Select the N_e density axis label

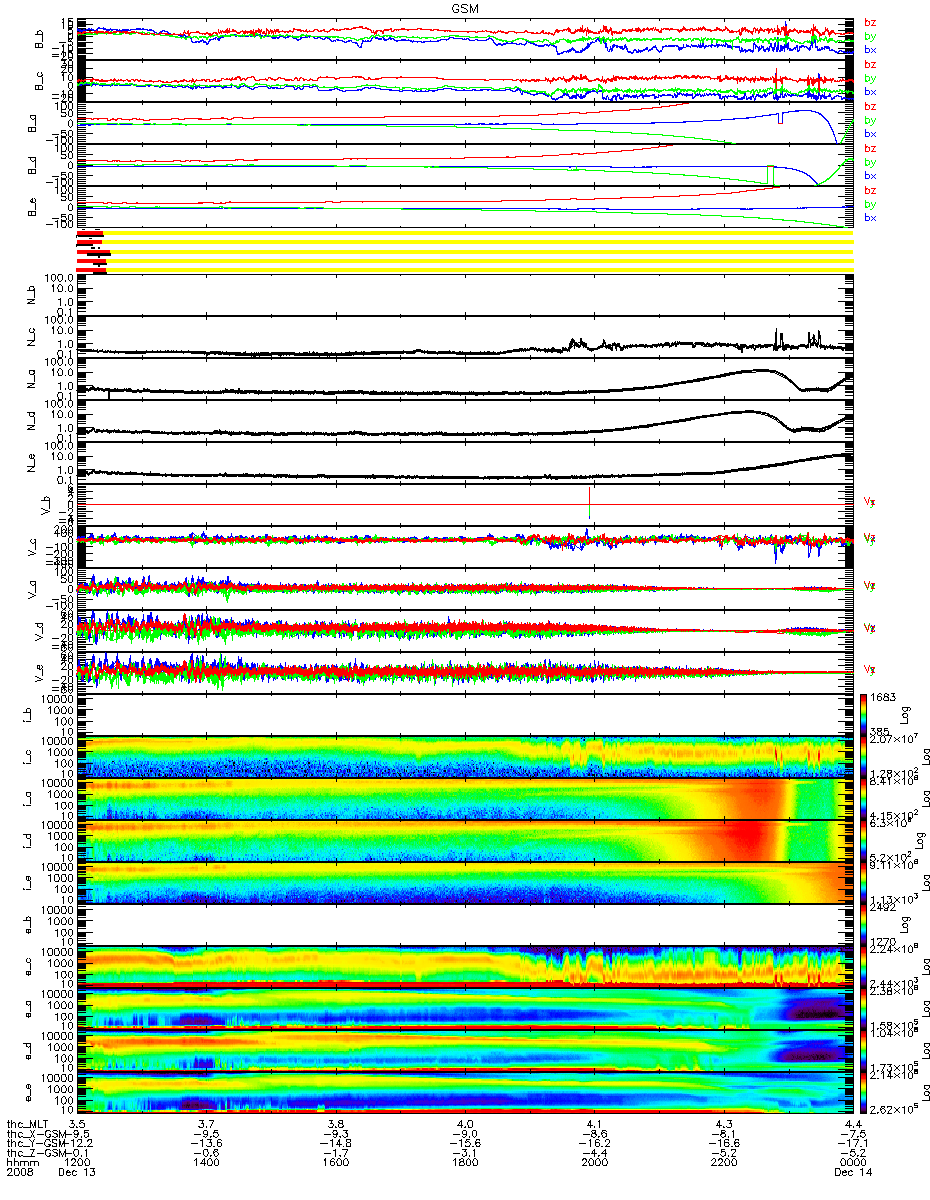pyautogui.click(x=31, y=464)
